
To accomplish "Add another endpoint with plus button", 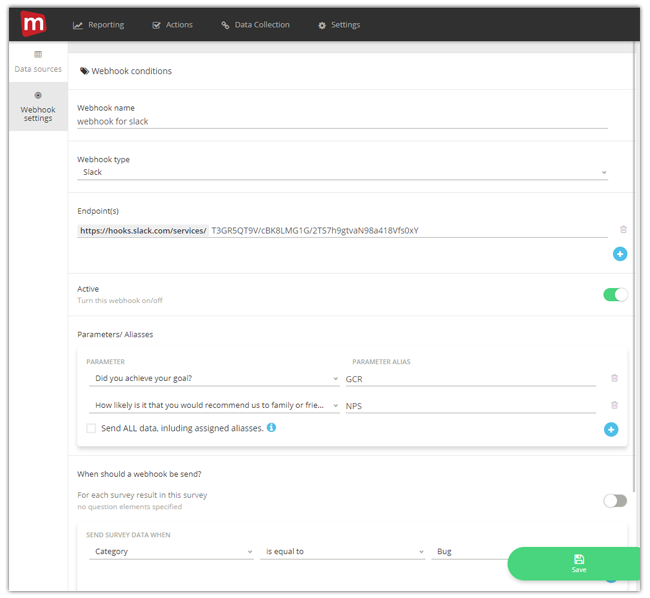I will (x=620, y=254).
